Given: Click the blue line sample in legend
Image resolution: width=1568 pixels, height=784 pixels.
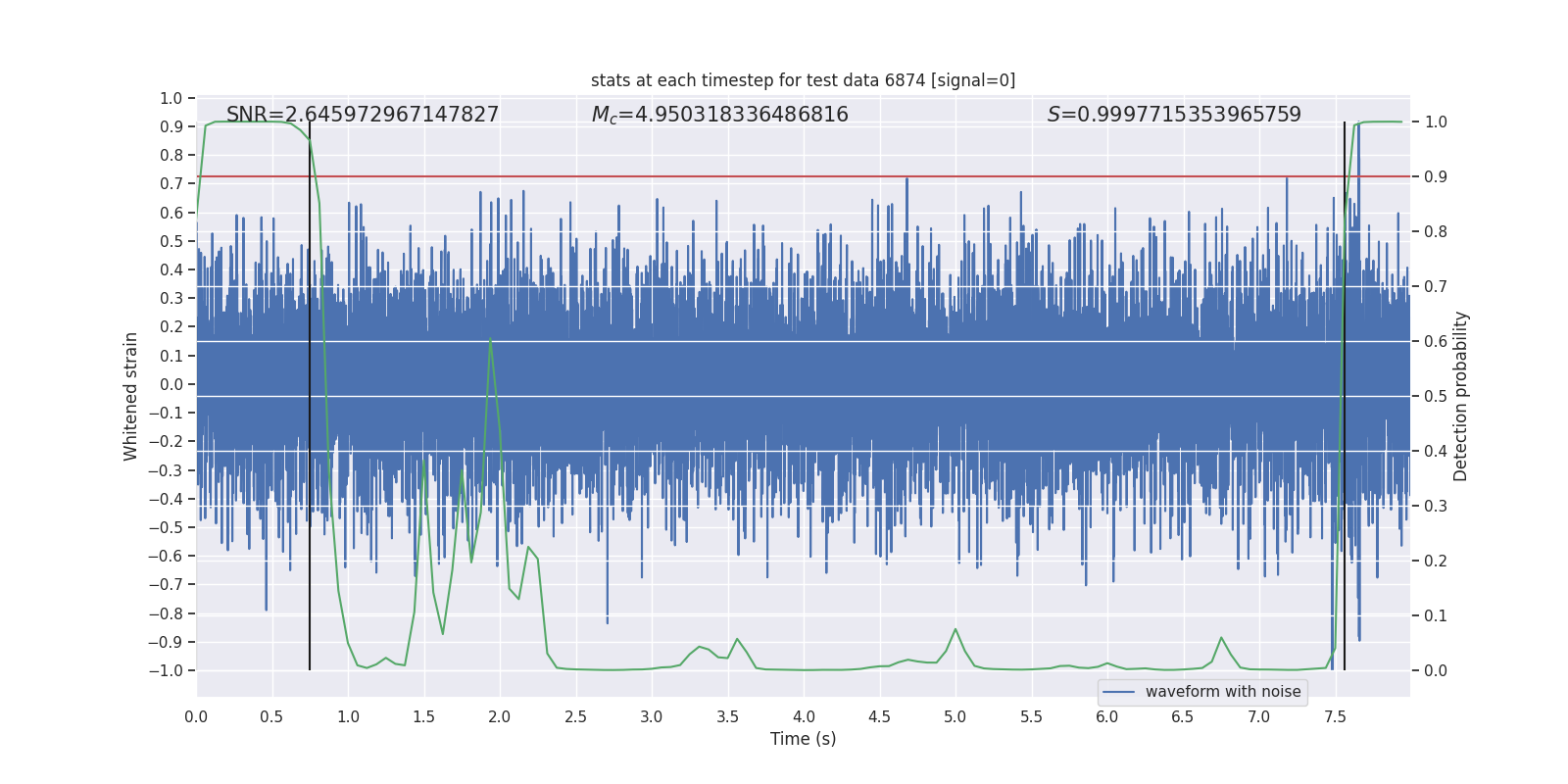Looking at the screenshot, I should (x=1118, y=692).
